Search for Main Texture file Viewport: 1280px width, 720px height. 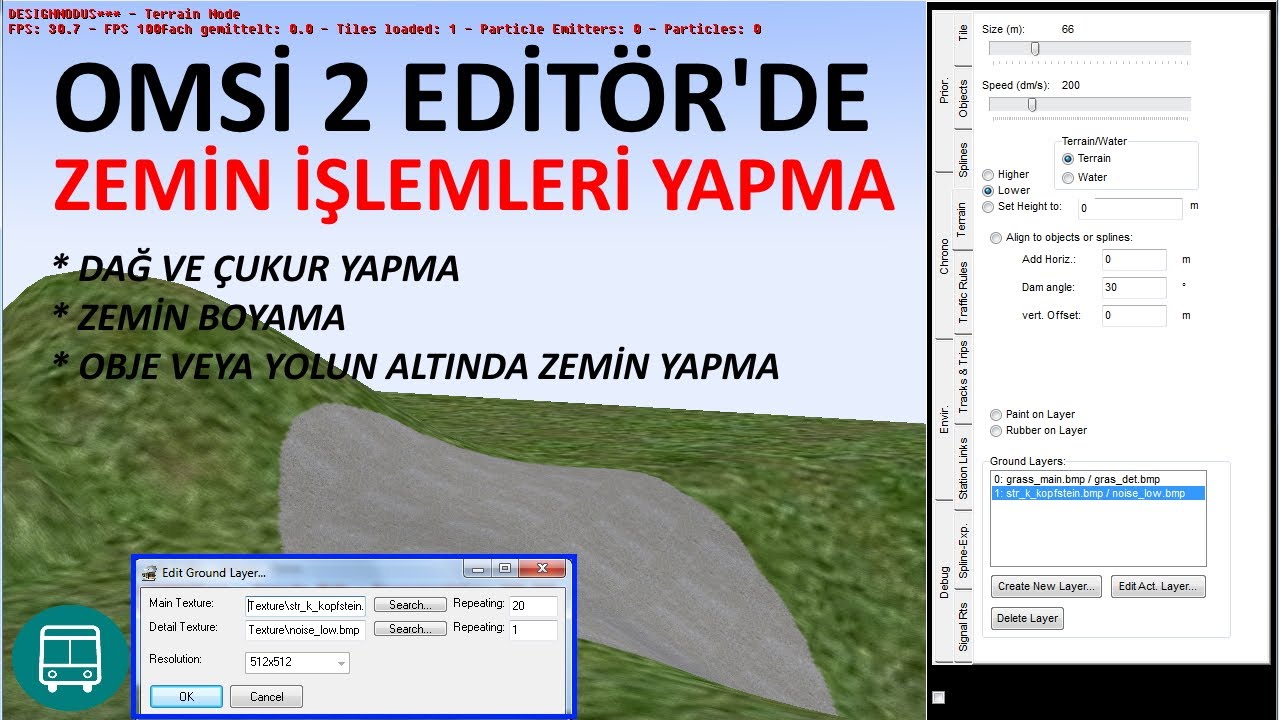pos(410,605)
